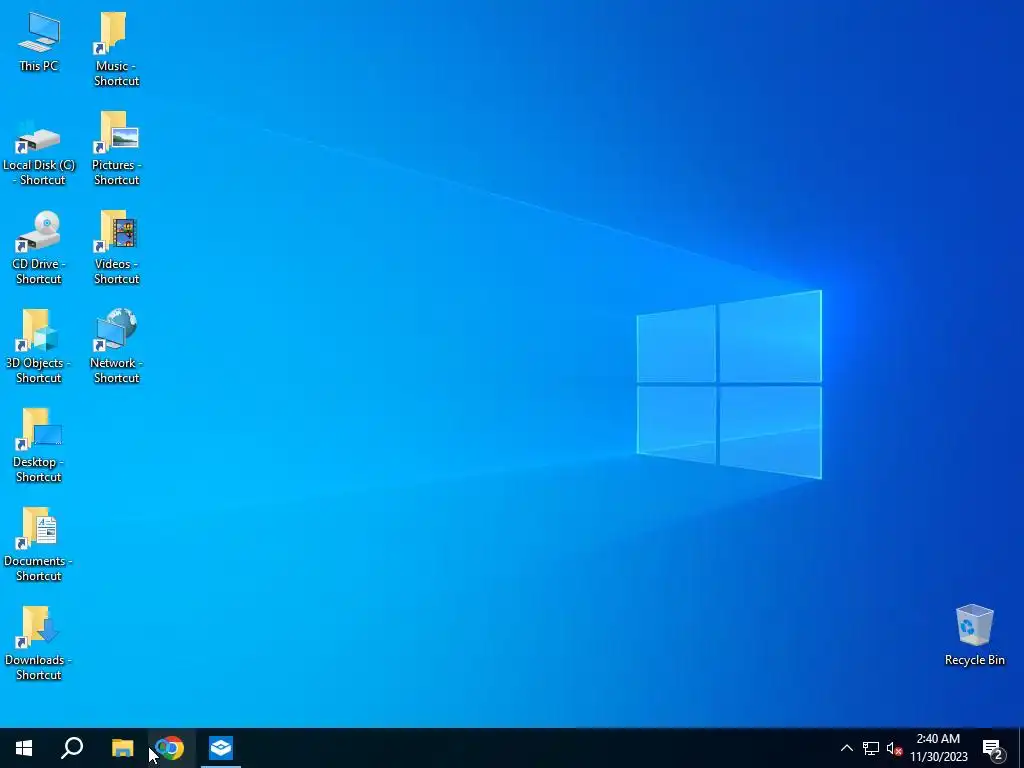Open the Action Center notifications

click(x=993, y=749)
